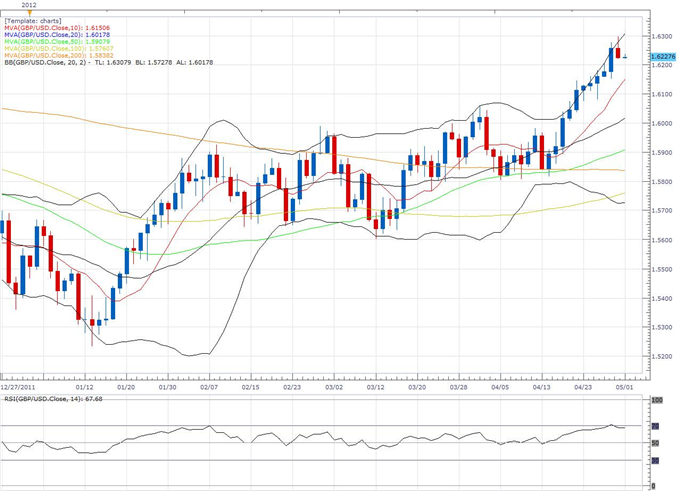Click the latest red candlestick near 1.6250
This screenshot has width=680, height=491.
618,53
